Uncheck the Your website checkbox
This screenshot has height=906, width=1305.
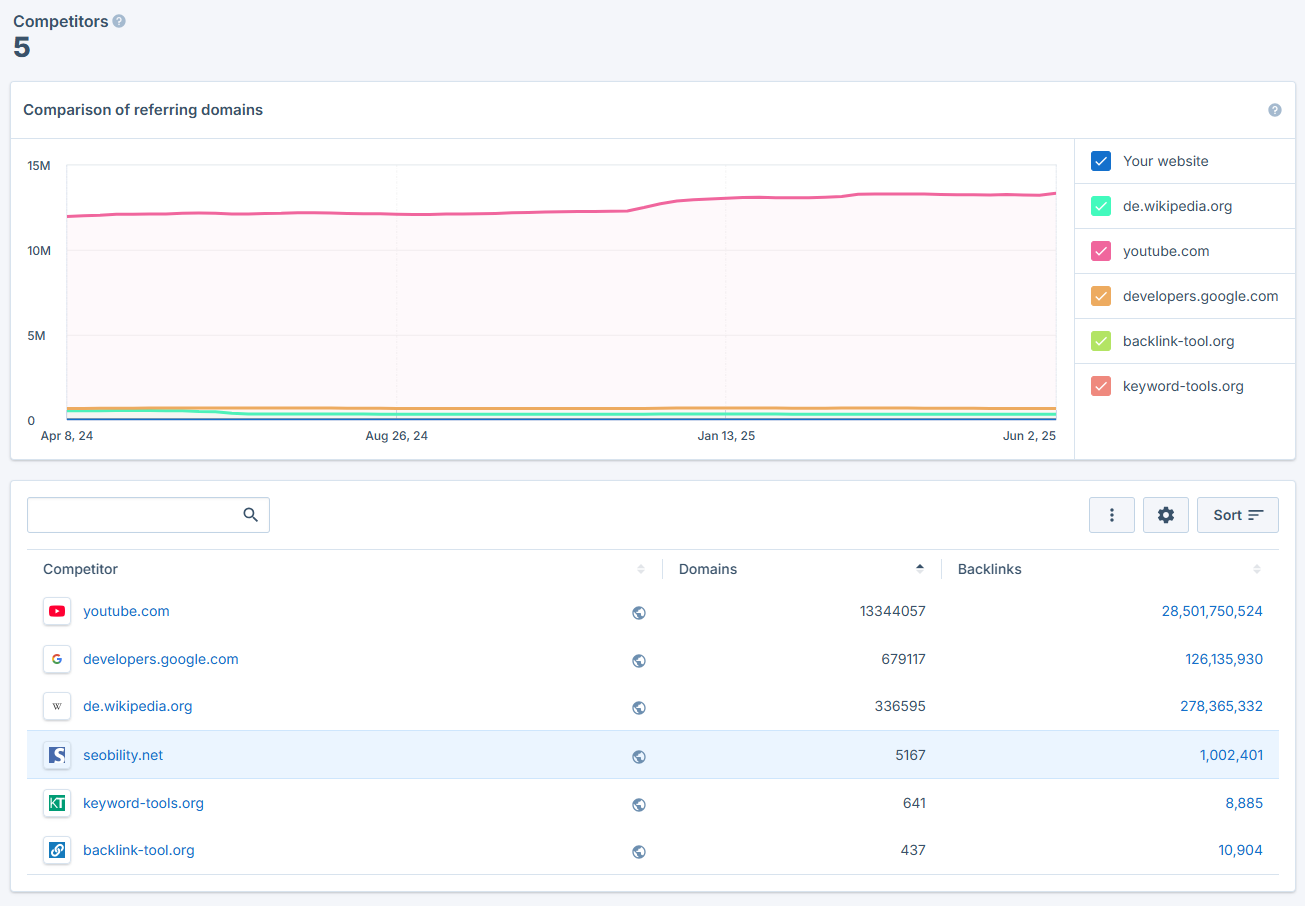[1101, 161]
